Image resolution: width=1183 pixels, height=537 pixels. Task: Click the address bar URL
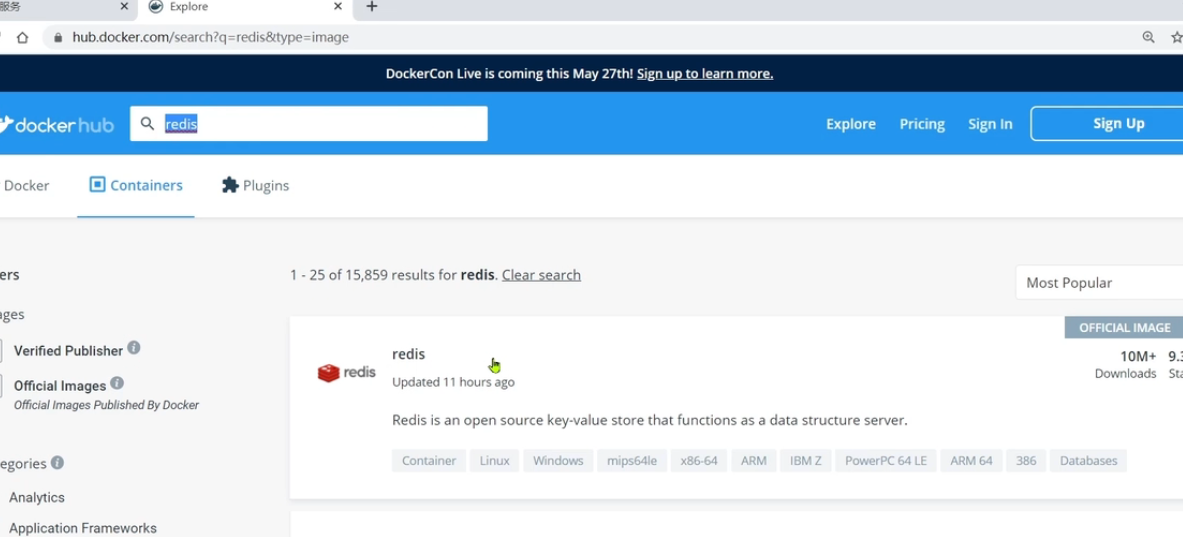210,37
